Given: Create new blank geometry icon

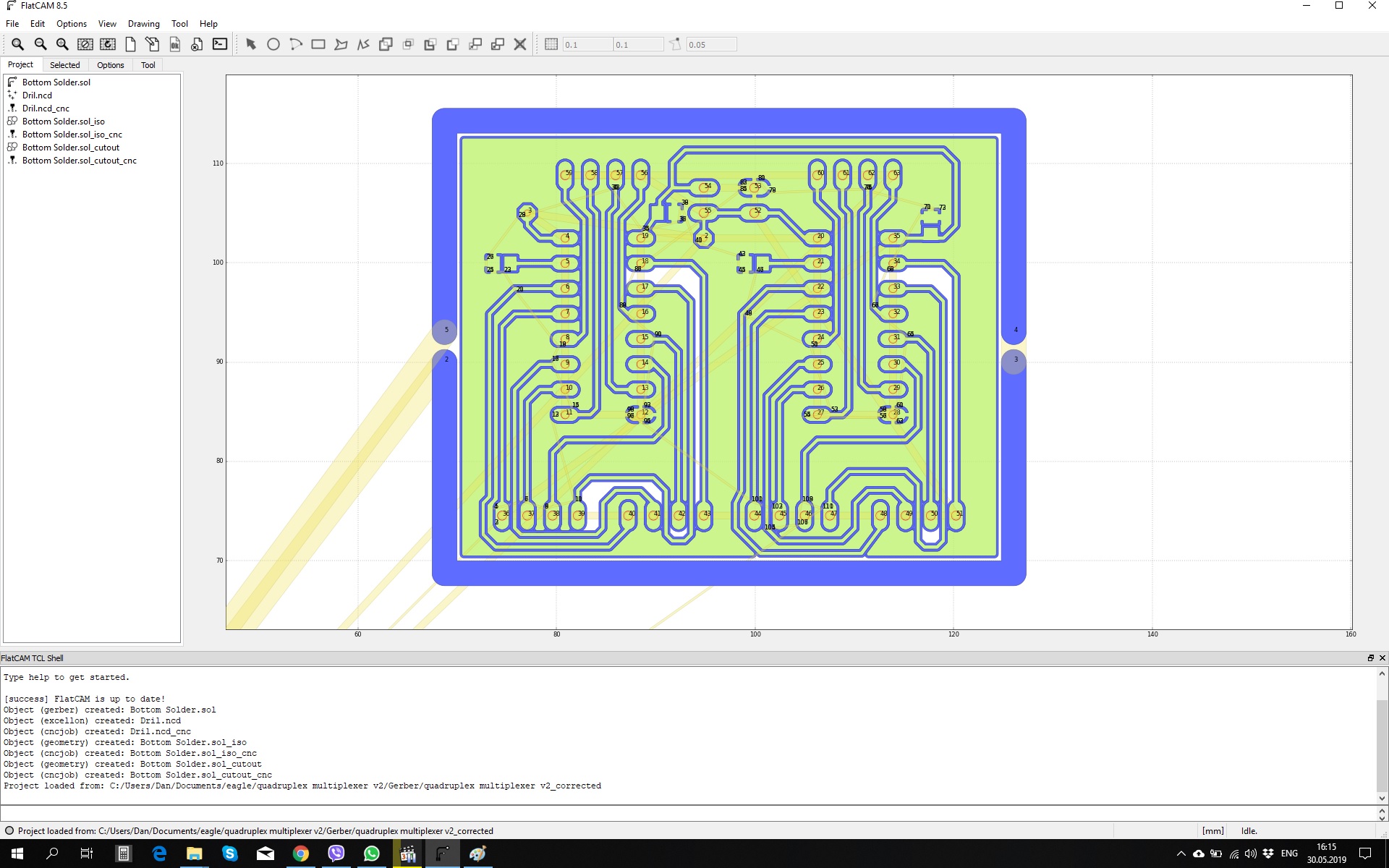Looking at the screenshot, I should coord(130,44).
